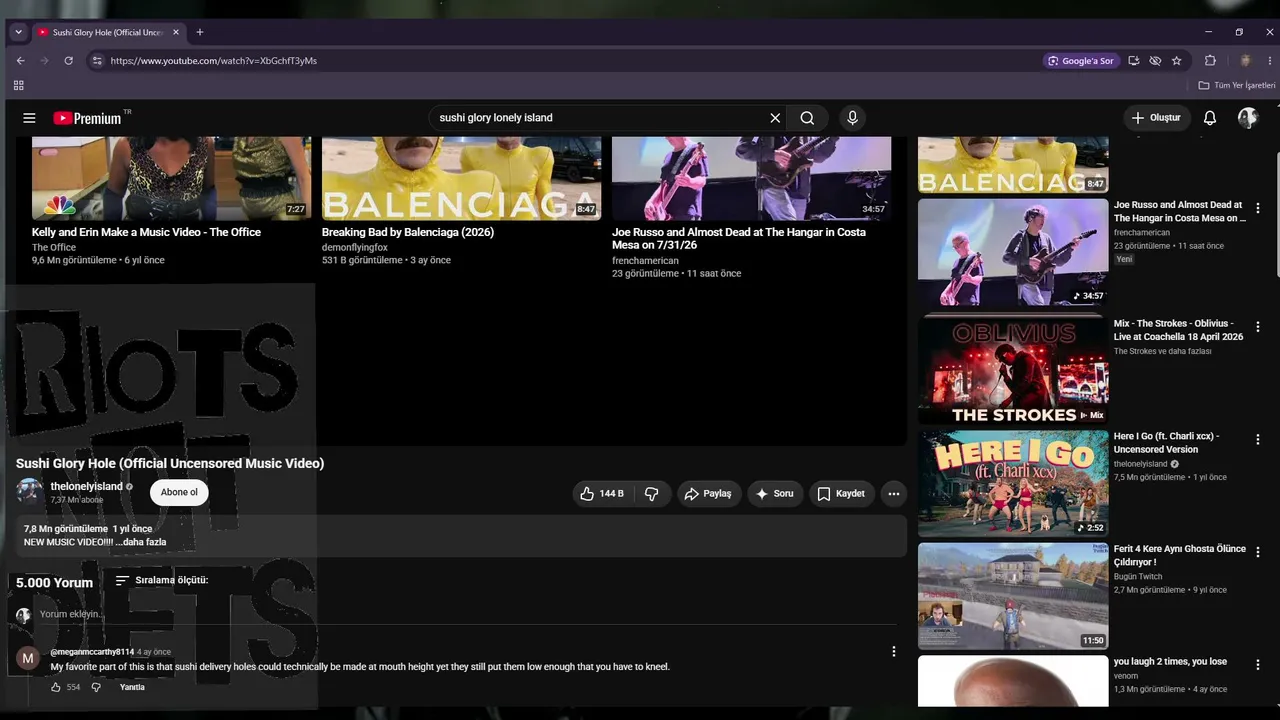Focus the Yorum ekleyin comment field
Viewport: 1280px width, 720px height.
[468, 614]
